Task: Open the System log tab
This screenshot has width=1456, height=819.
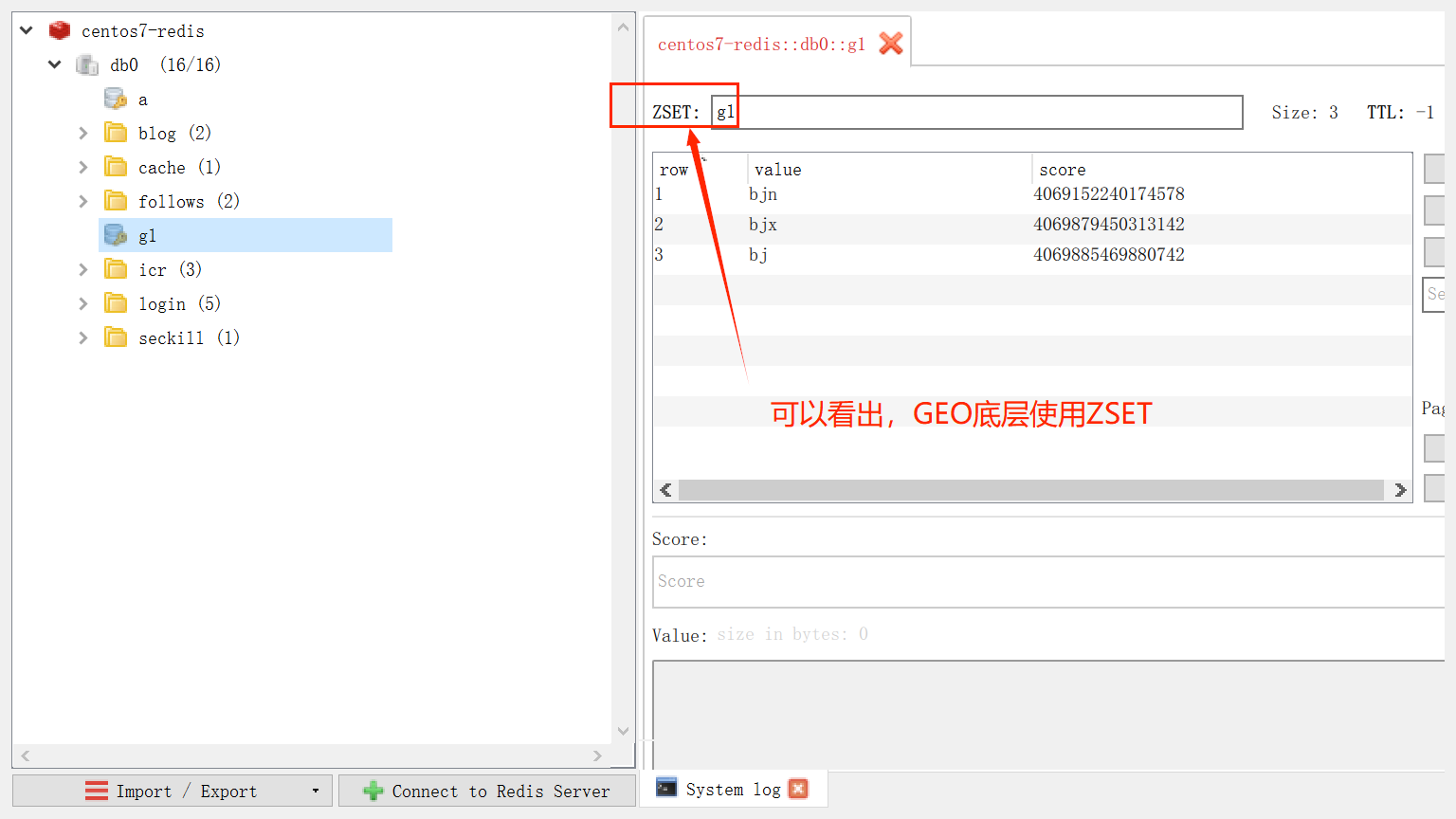Action: pyautogui.click(x=733, y=789)
